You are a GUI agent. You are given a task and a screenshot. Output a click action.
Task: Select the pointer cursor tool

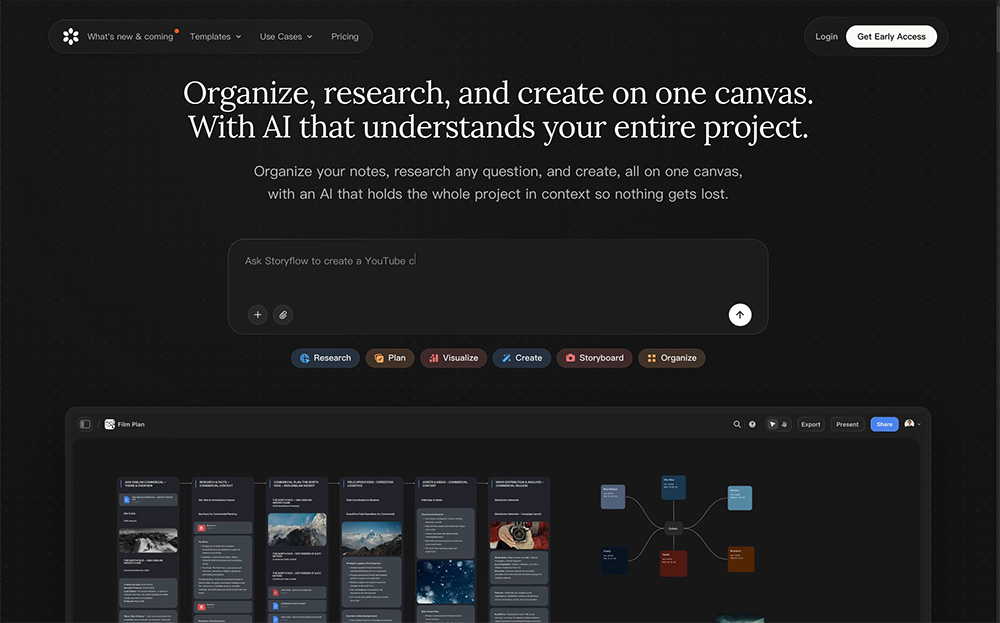pyautogui.click(x=772, y=424)
